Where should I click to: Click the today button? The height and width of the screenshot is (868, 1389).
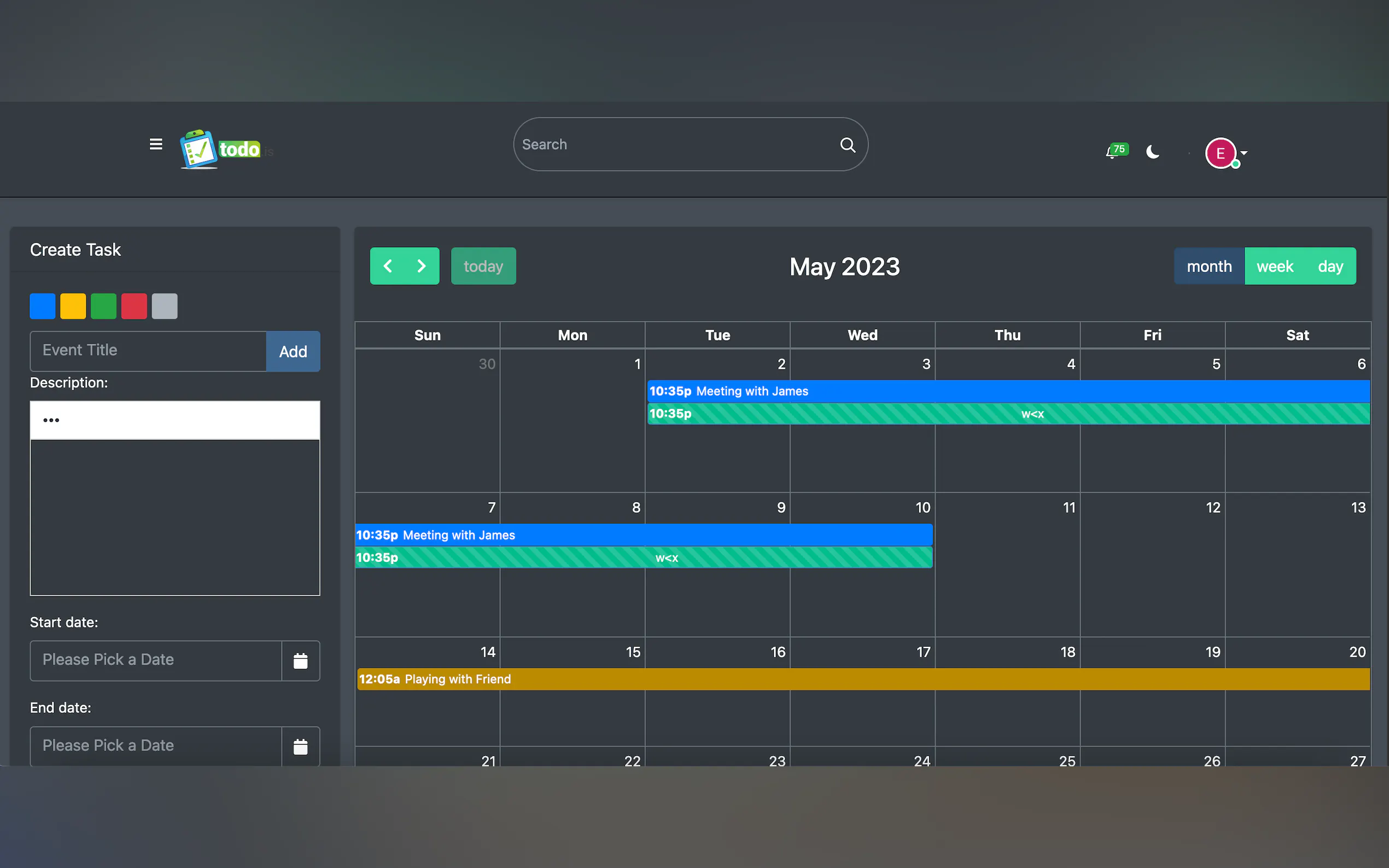(x=483, y=266)
